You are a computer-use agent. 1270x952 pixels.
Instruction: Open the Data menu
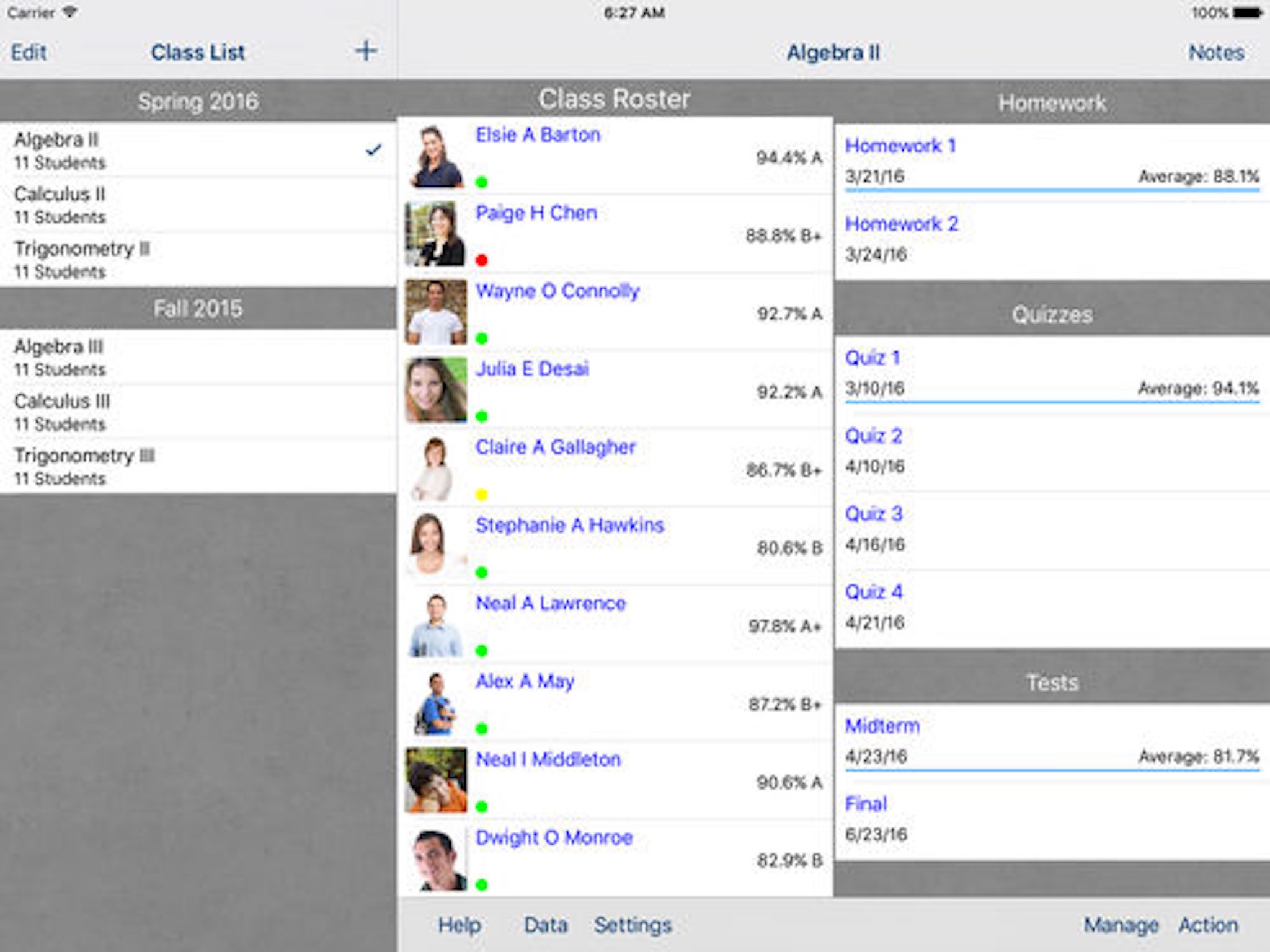[545, 925]
